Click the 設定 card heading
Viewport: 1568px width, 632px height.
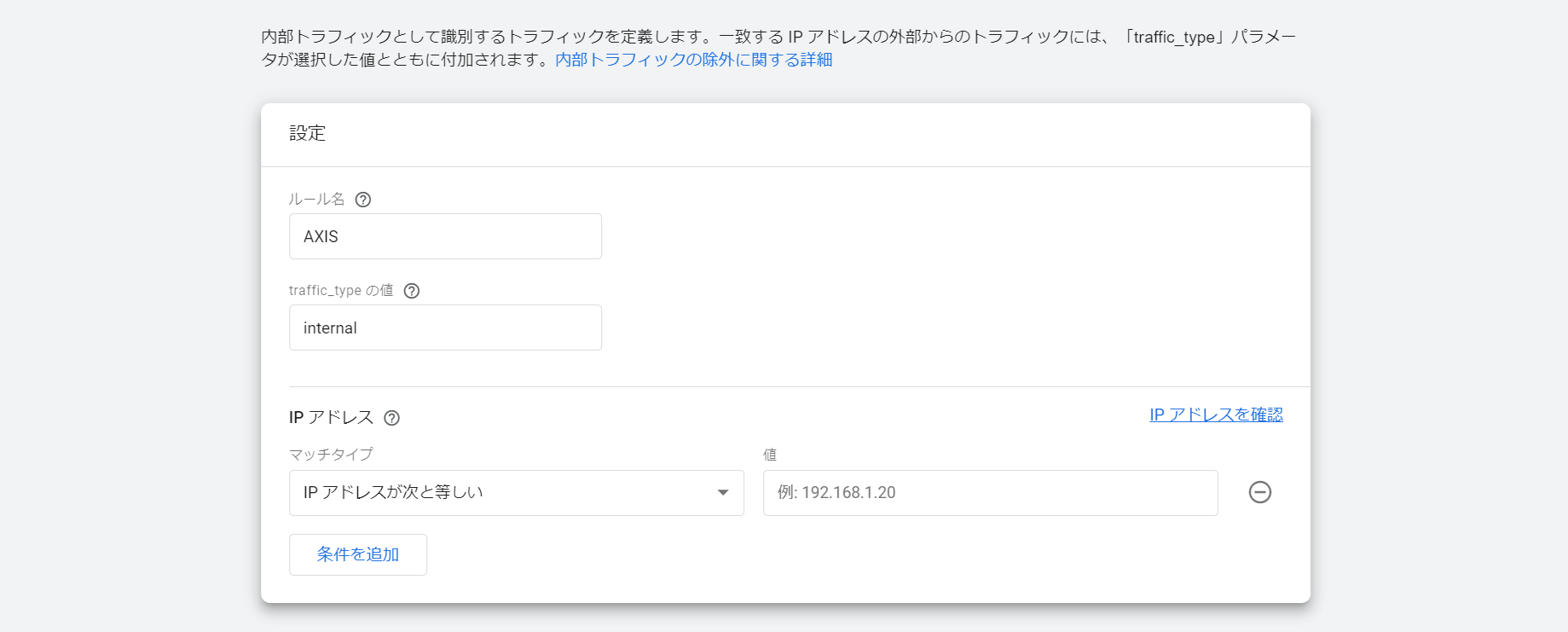308,133
